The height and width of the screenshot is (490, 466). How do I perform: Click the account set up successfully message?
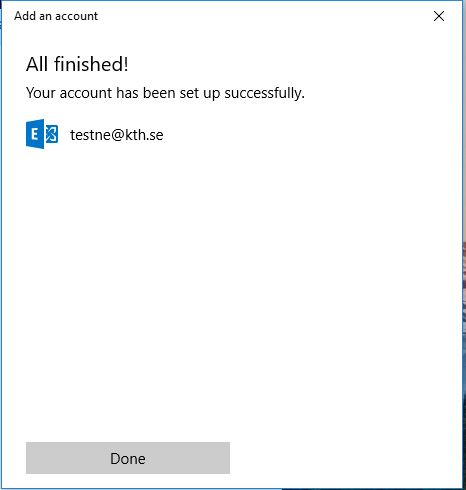tap(165, 93)
